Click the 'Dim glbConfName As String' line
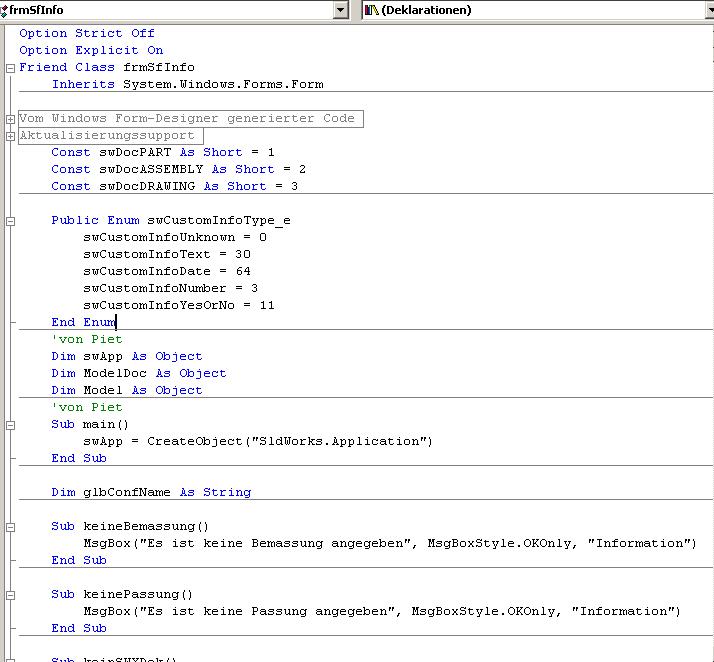 [x=151, y=492]
